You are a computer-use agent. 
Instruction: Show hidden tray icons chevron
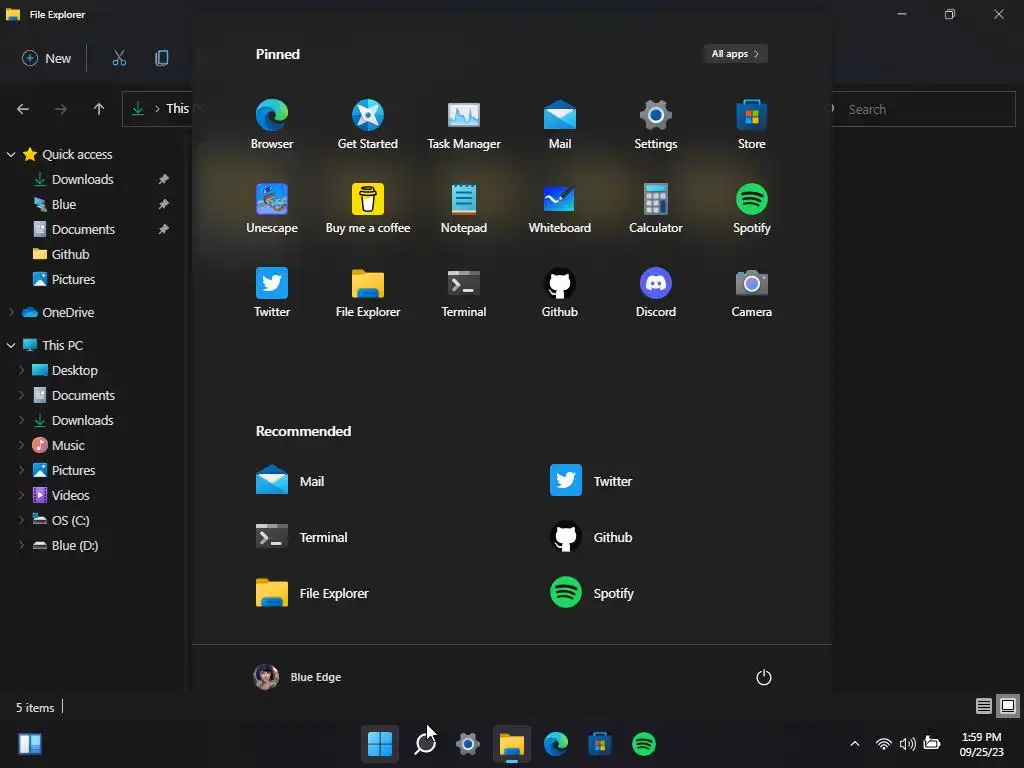(854, 743)
